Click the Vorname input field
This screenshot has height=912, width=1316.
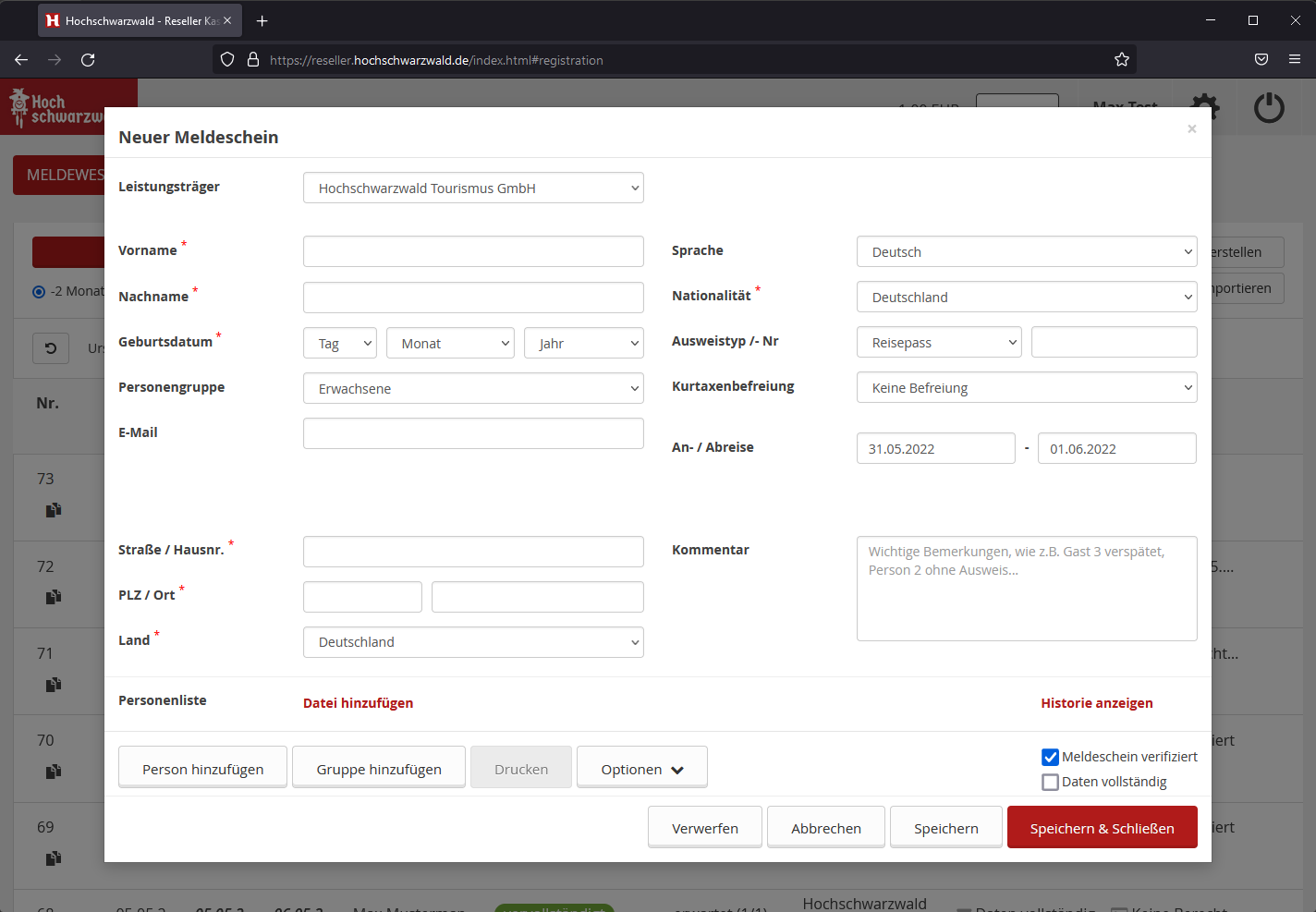point(473,251)
